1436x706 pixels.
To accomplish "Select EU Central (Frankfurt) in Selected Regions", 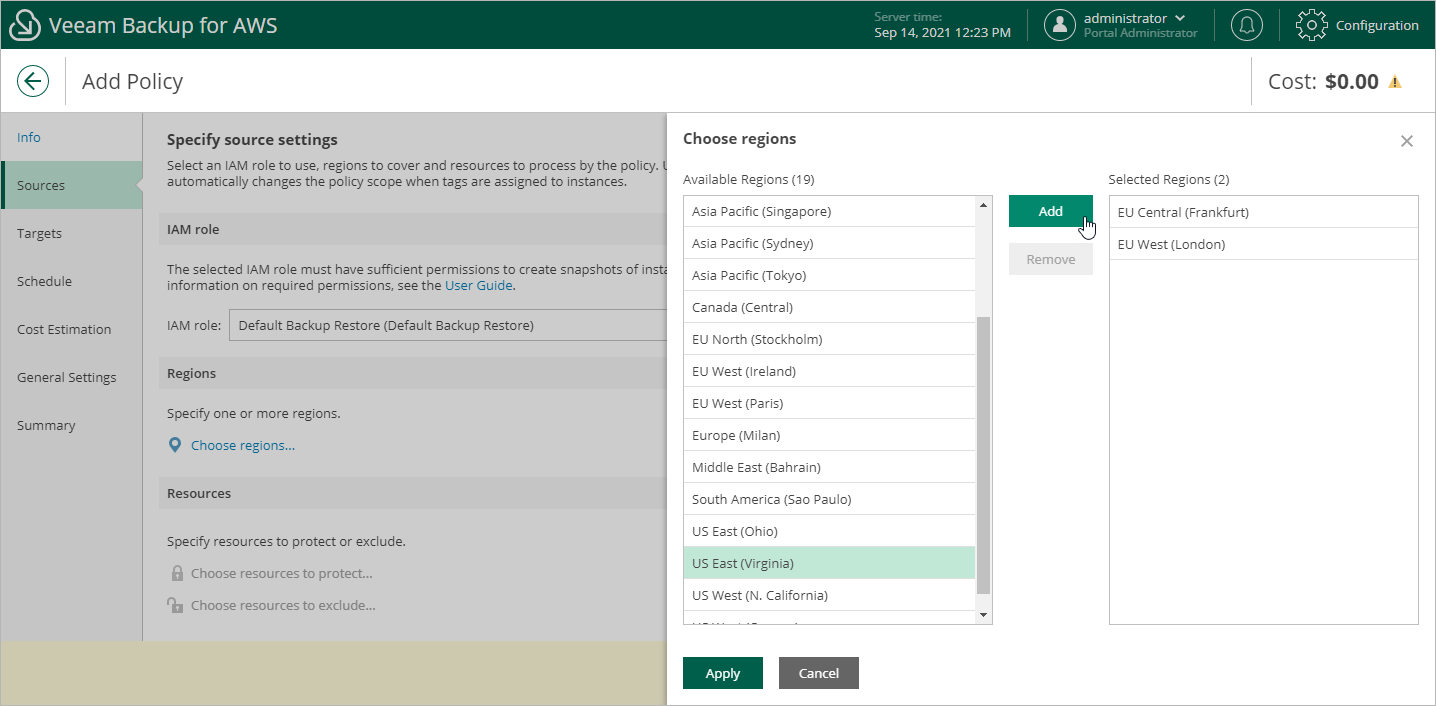I will point(1183,212).
